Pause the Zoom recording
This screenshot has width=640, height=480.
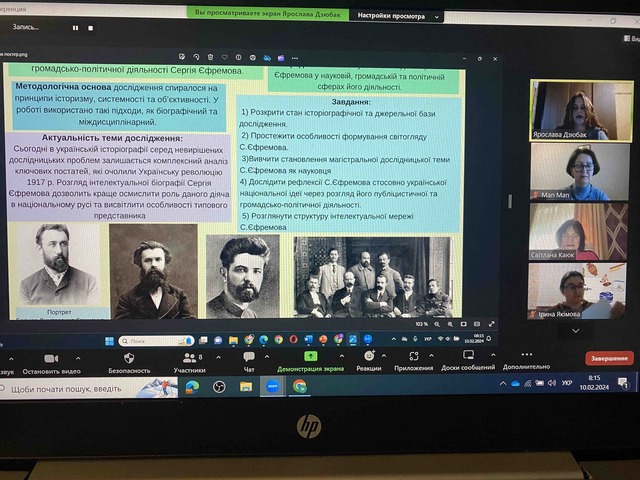(76, 28)
